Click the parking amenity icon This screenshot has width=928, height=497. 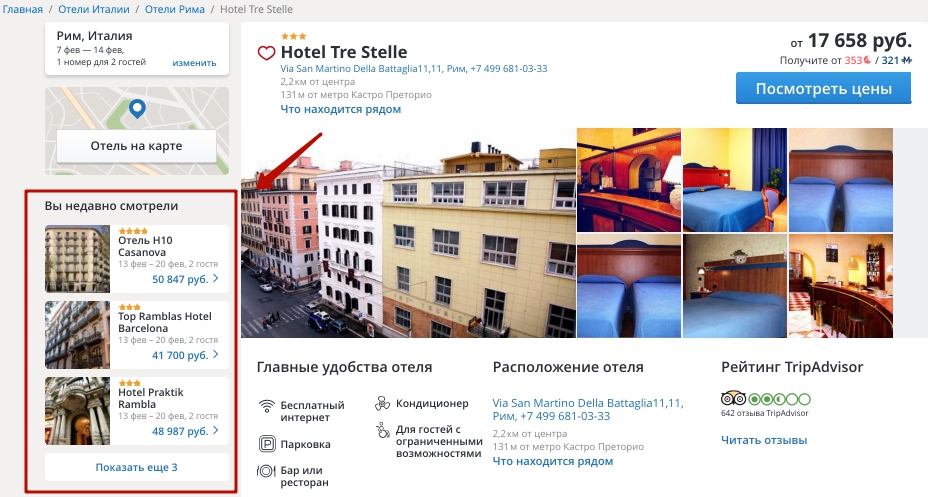[x=267, y=444]
